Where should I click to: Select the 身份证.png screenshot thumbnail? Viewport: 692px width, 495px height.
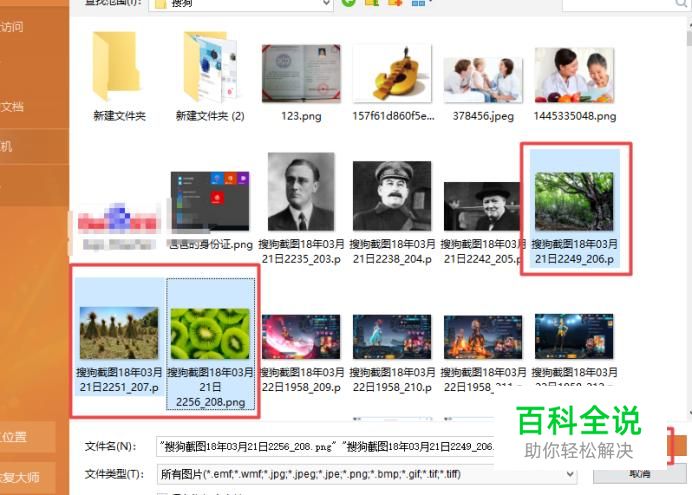click(x=210, y=201)
